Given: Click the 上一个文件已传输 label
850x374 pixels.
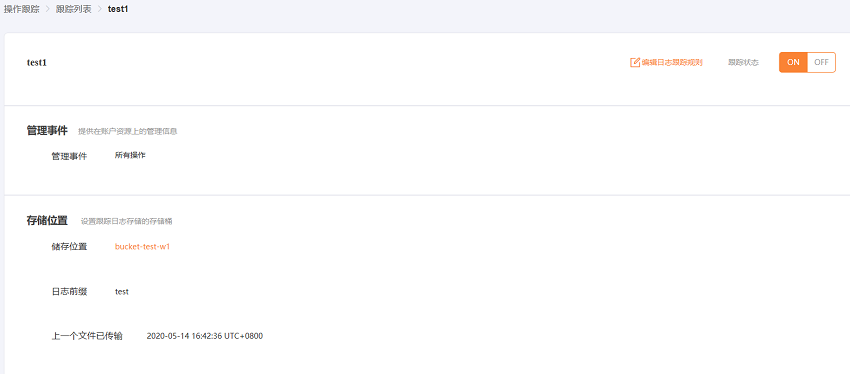Looking at the screenshot, I should tap(87, 336).
